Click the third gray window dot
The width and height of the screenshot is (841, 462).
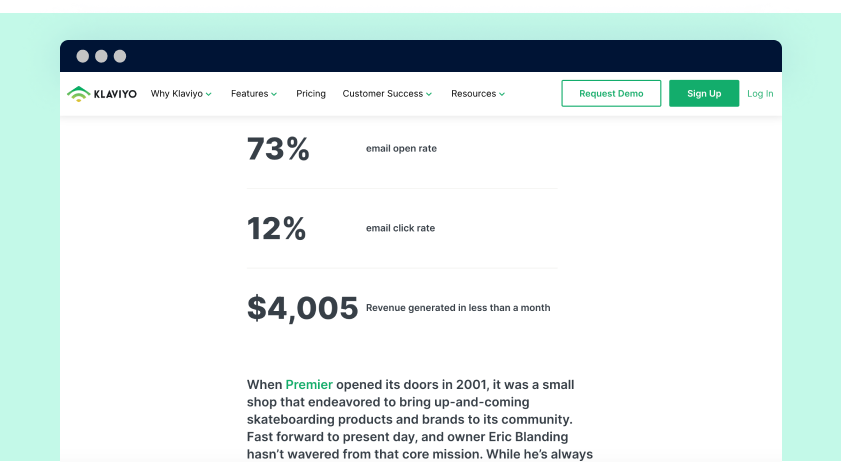point(120,56)
